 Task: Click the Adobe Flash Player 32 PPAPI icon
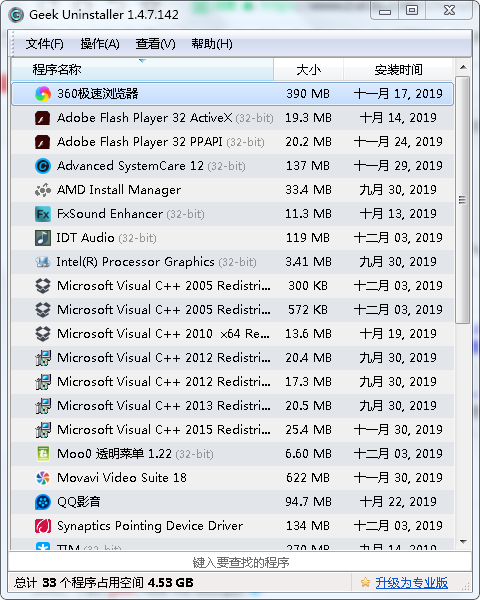[x=43, y=142]
